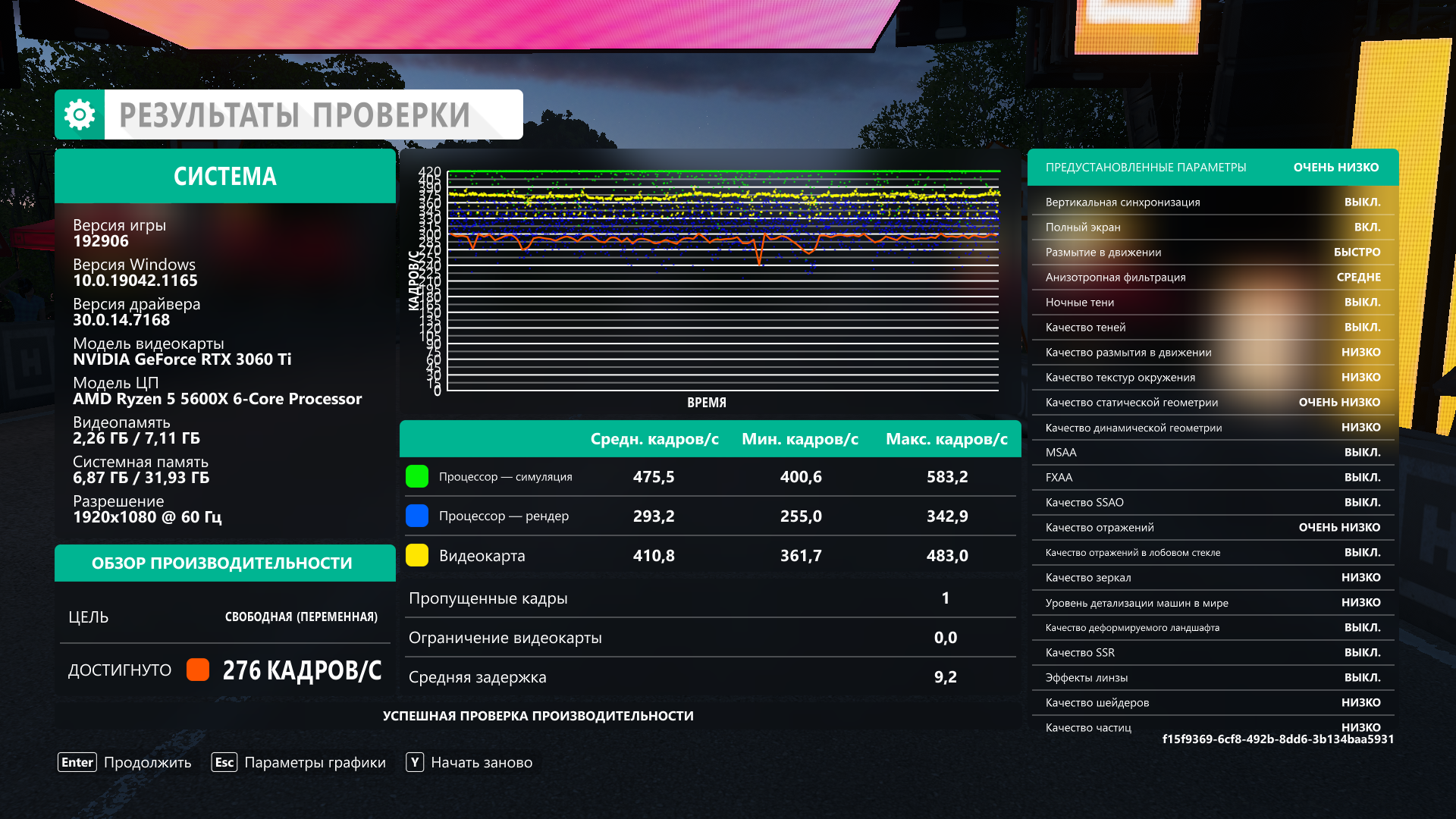Open Анизотропная фильтрация СРЕДНЕ option
Viewport: 1456px width, 819px height.
(1358, 277)
